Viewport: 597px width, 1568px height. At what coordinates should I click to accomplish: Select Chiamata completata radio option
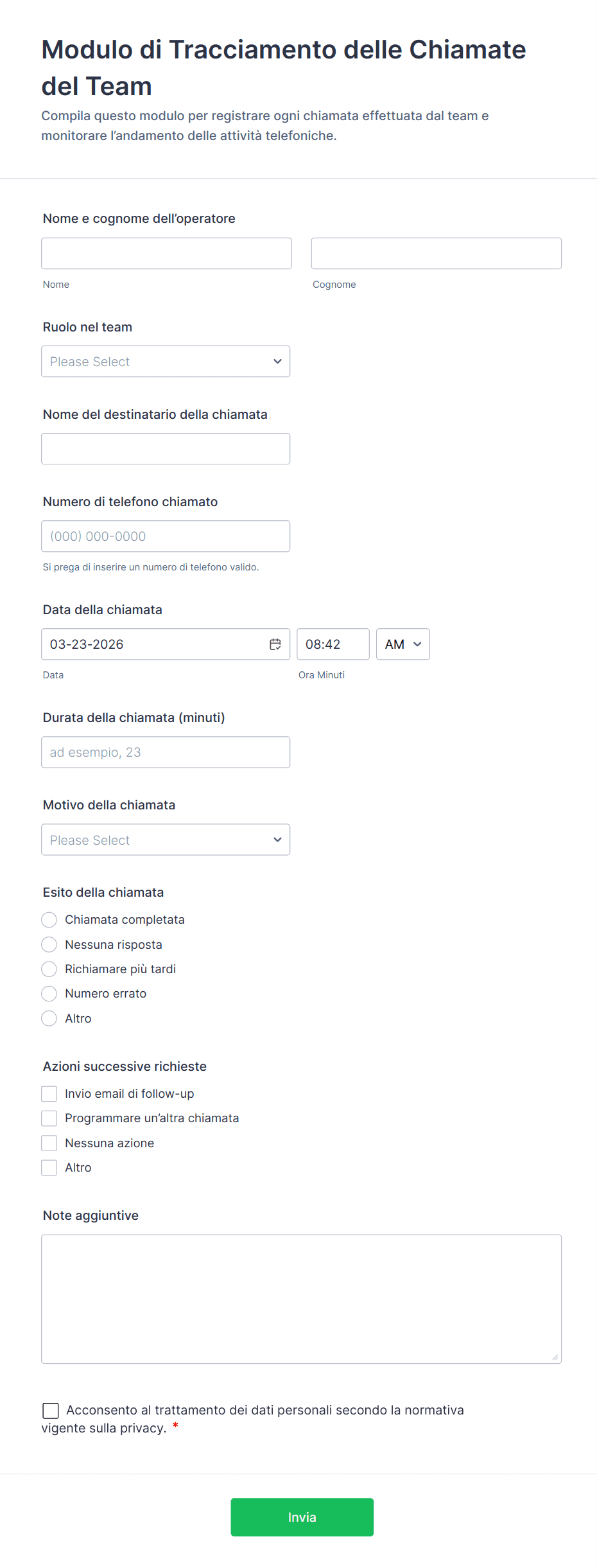[49, 920]
